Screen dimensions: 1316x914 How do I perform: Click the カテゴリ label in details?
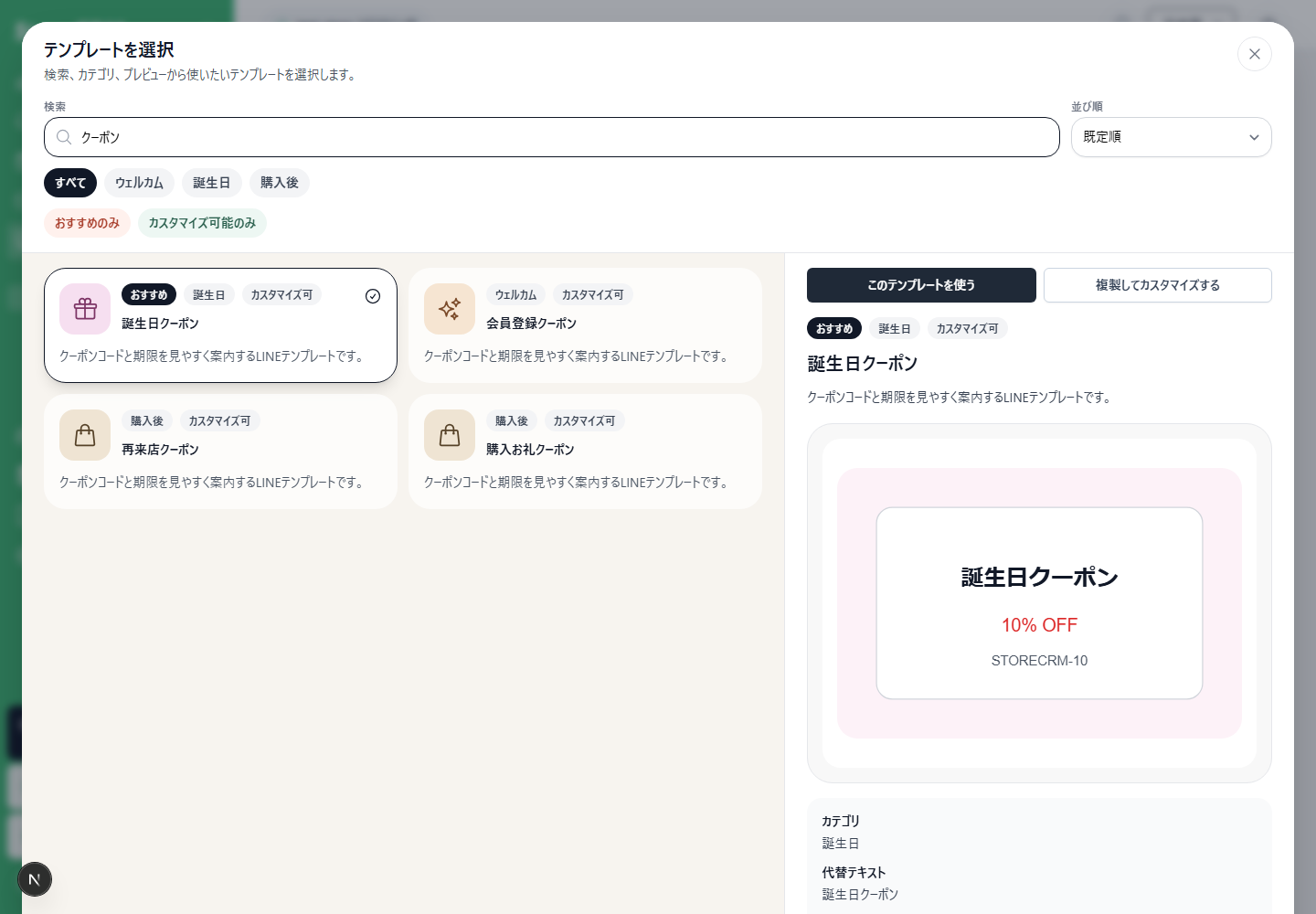point(841,822)
